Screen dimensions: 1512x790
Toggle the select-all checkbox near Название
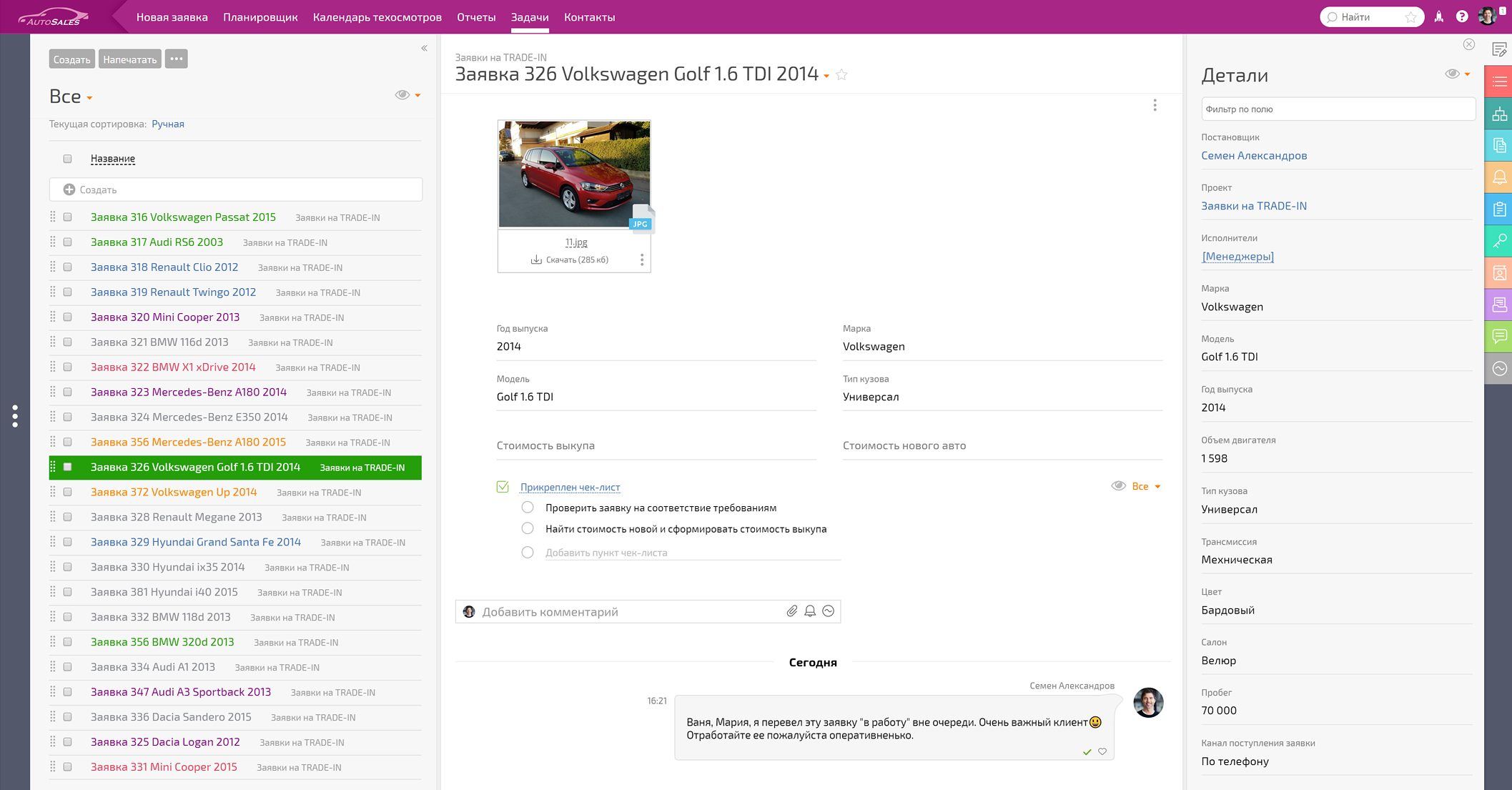pyautogui.click(x=68, y=159)
